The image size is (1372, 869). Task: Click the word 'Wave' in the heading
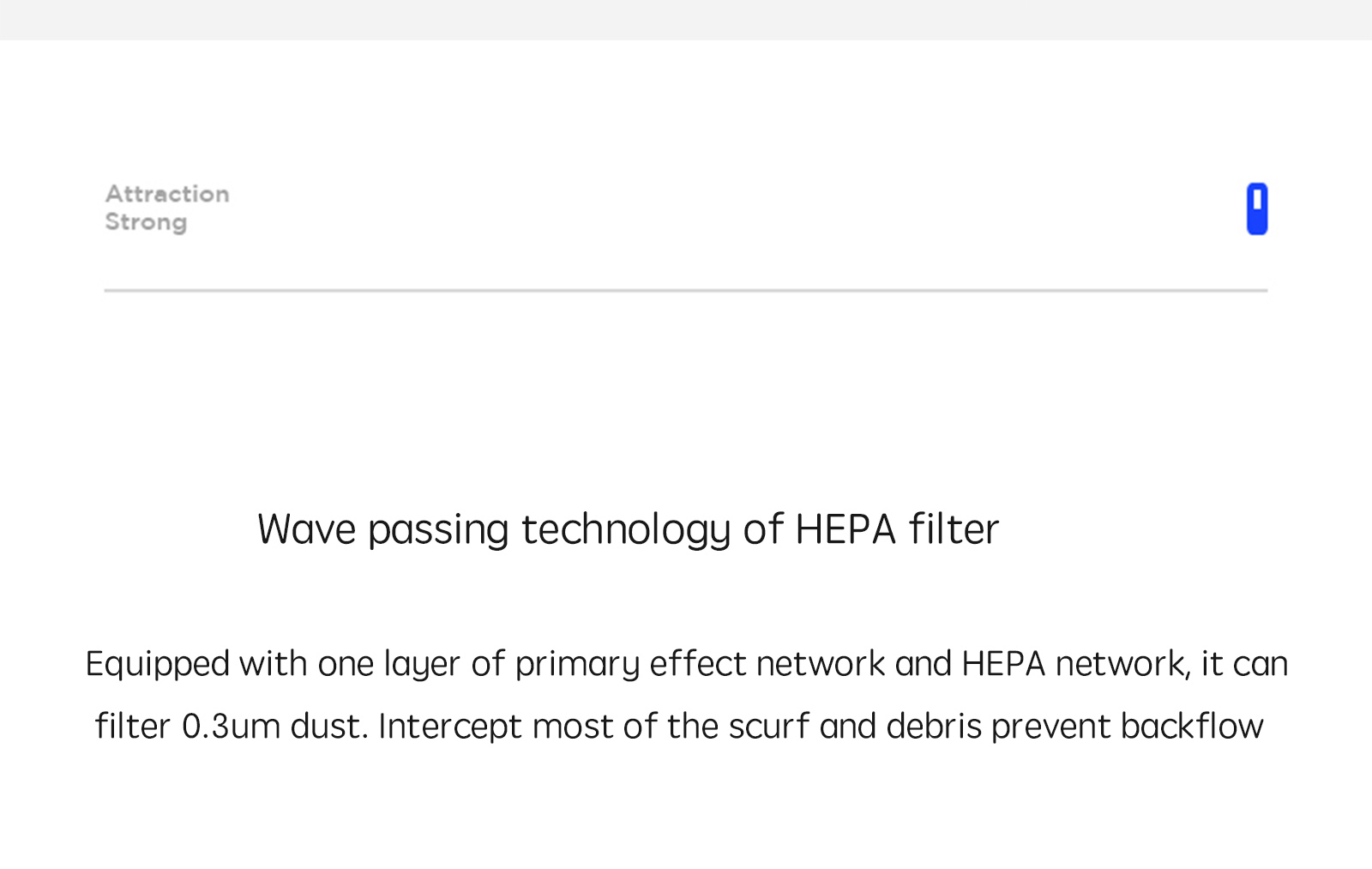306,529
